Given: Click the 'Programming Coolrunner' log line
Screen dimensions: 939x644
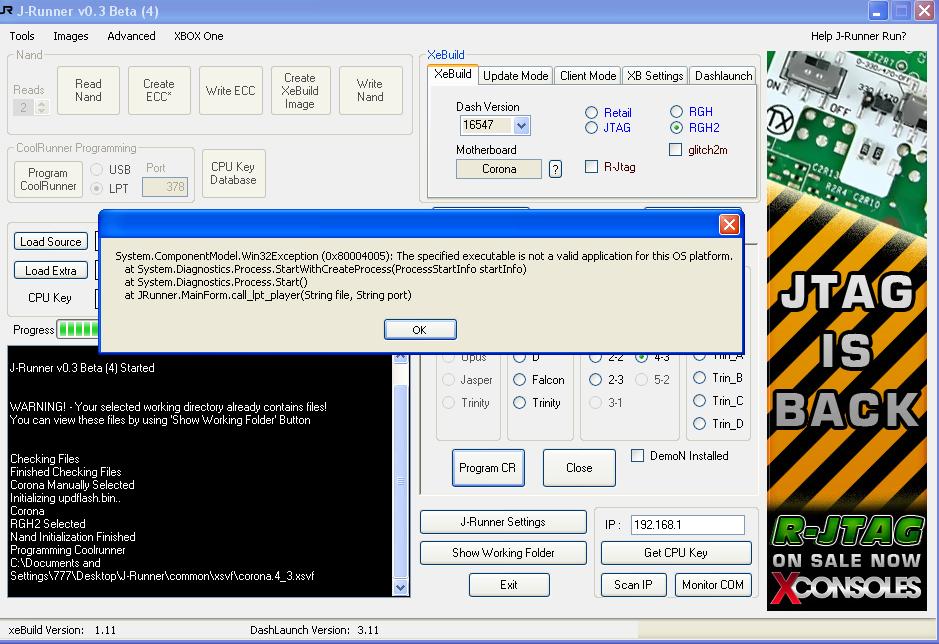Looking at the screenshot, I should click(68, 550).
